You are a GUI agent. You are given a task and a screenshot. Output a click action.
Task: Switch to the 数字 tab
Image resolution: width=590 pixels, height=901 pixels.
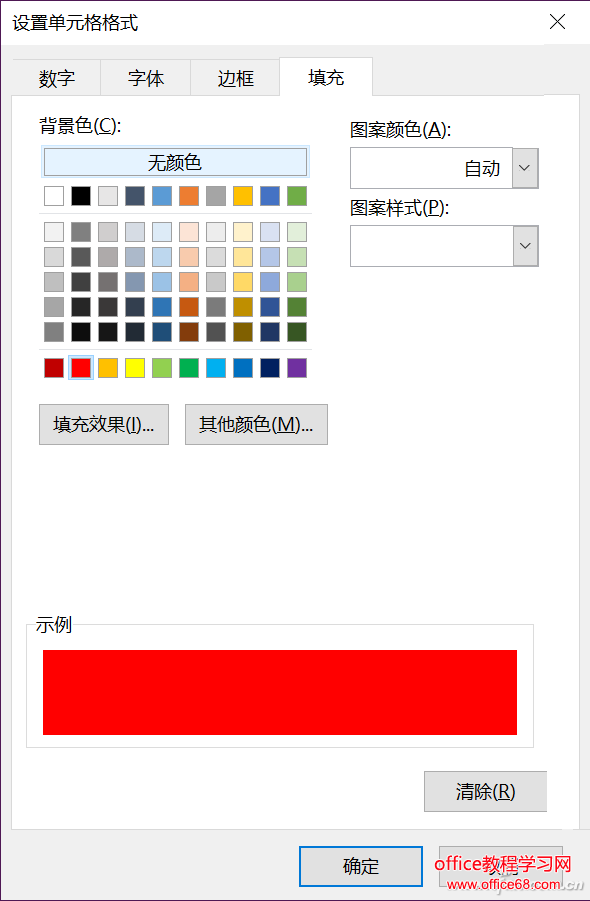click(x=56, y=78)
